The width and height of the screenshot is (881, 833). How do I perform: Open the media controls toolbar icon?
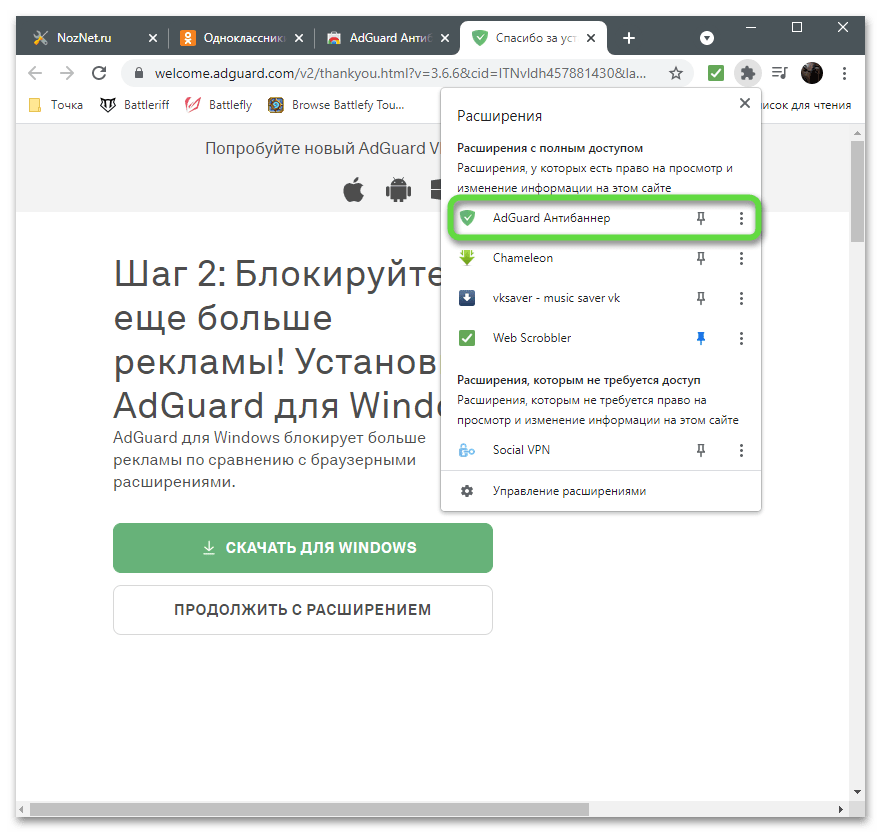coord(779,73)
